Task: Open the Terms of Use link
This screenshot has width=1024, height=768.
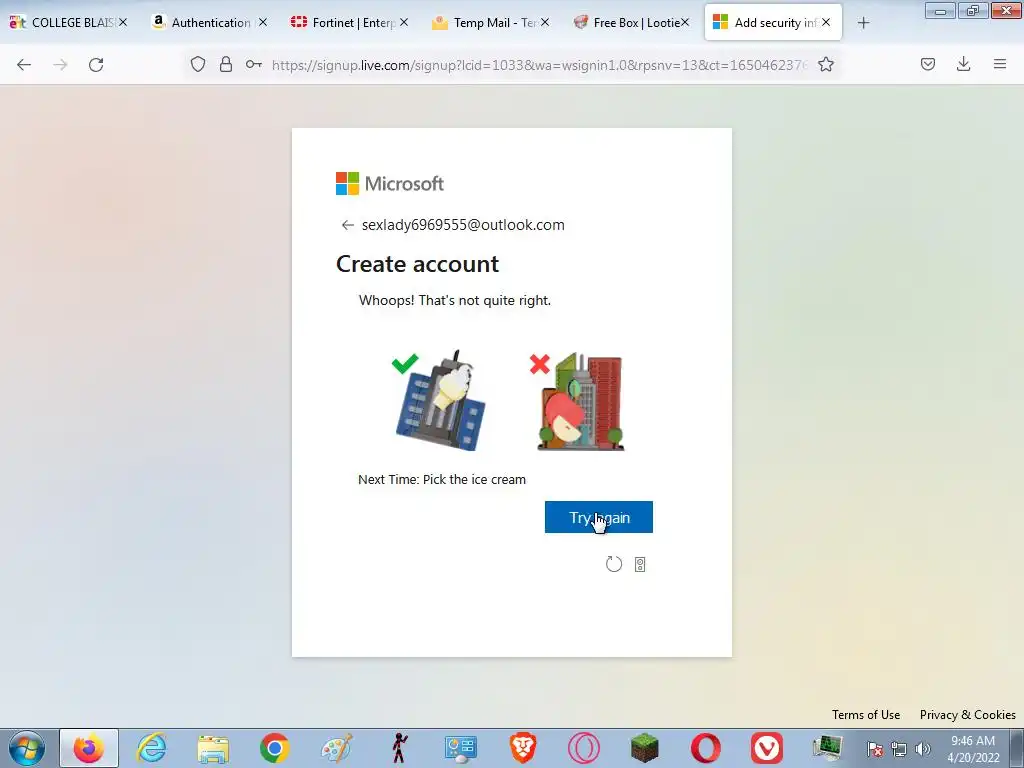Action: (x=866, y=715)
